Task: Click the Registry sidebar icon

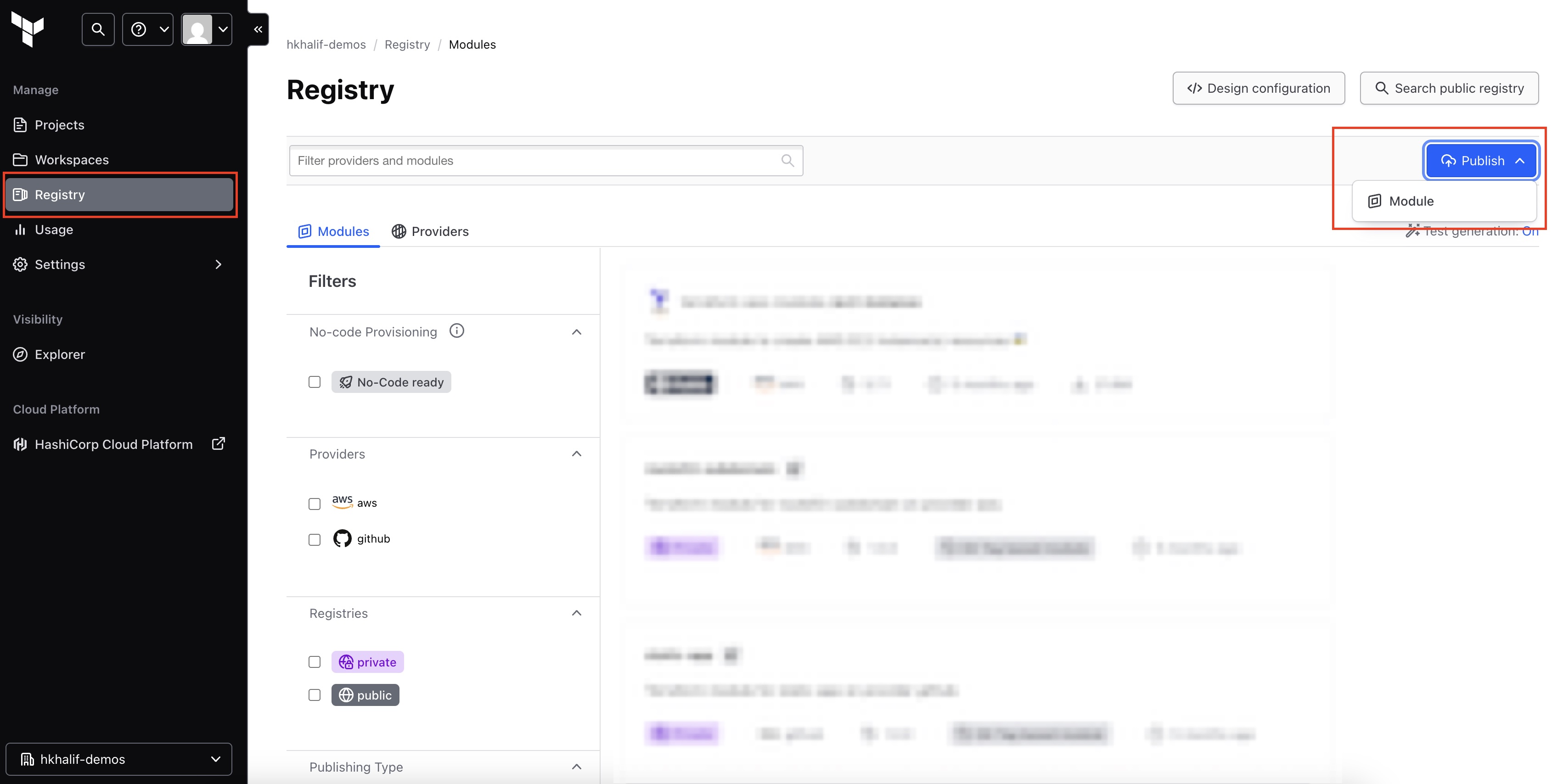Action: (x=20, y=195)
